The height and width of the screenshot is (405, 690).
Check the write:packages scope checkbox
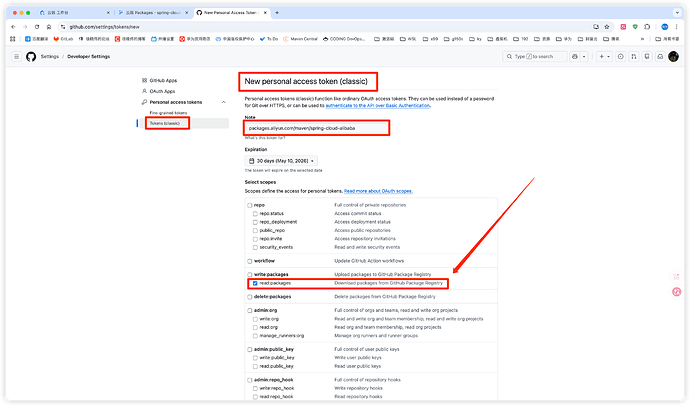point(250,274)
